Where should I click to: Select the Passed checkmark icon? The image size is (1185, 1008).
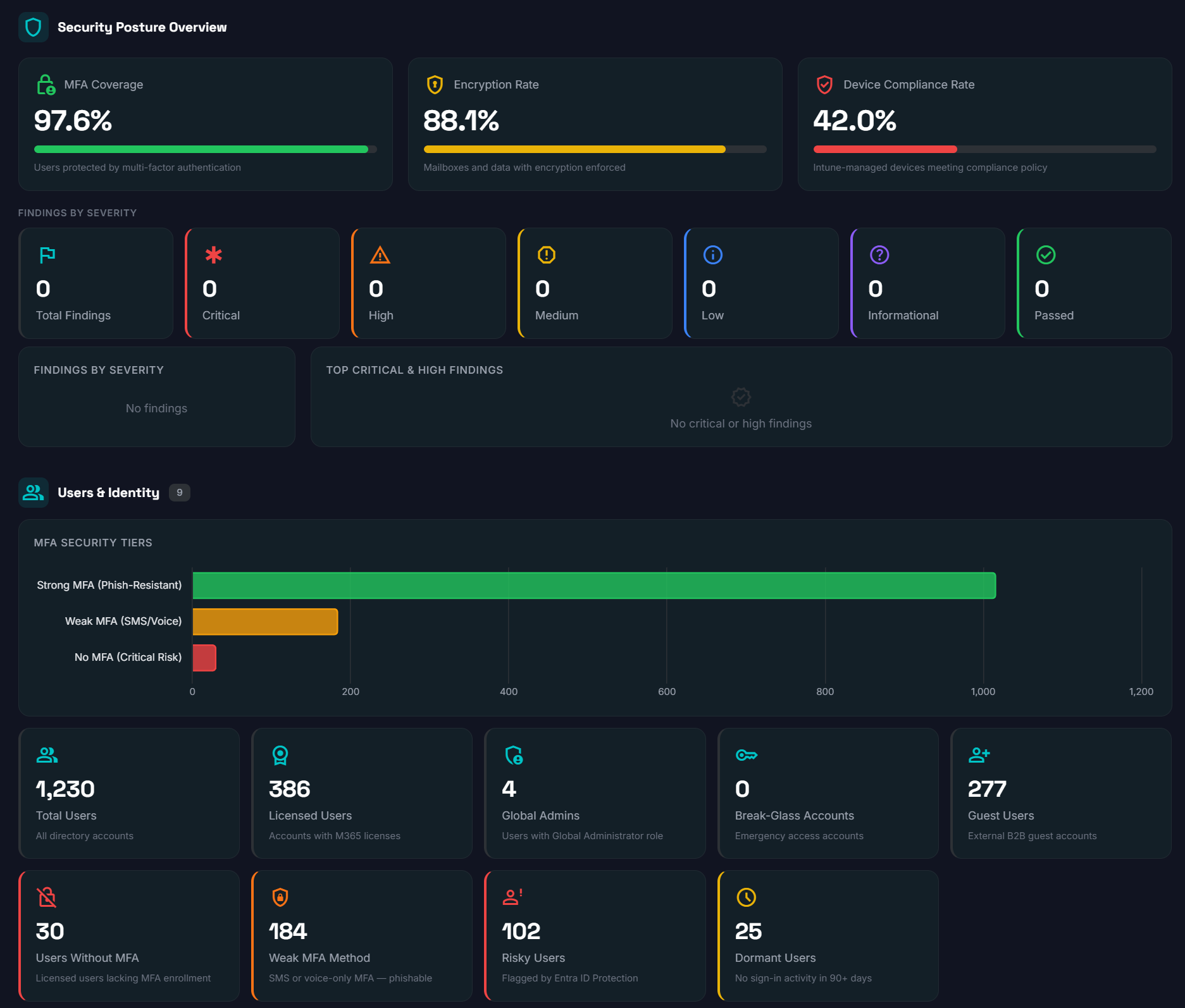pyautogui.click(x=1045, y=255)
